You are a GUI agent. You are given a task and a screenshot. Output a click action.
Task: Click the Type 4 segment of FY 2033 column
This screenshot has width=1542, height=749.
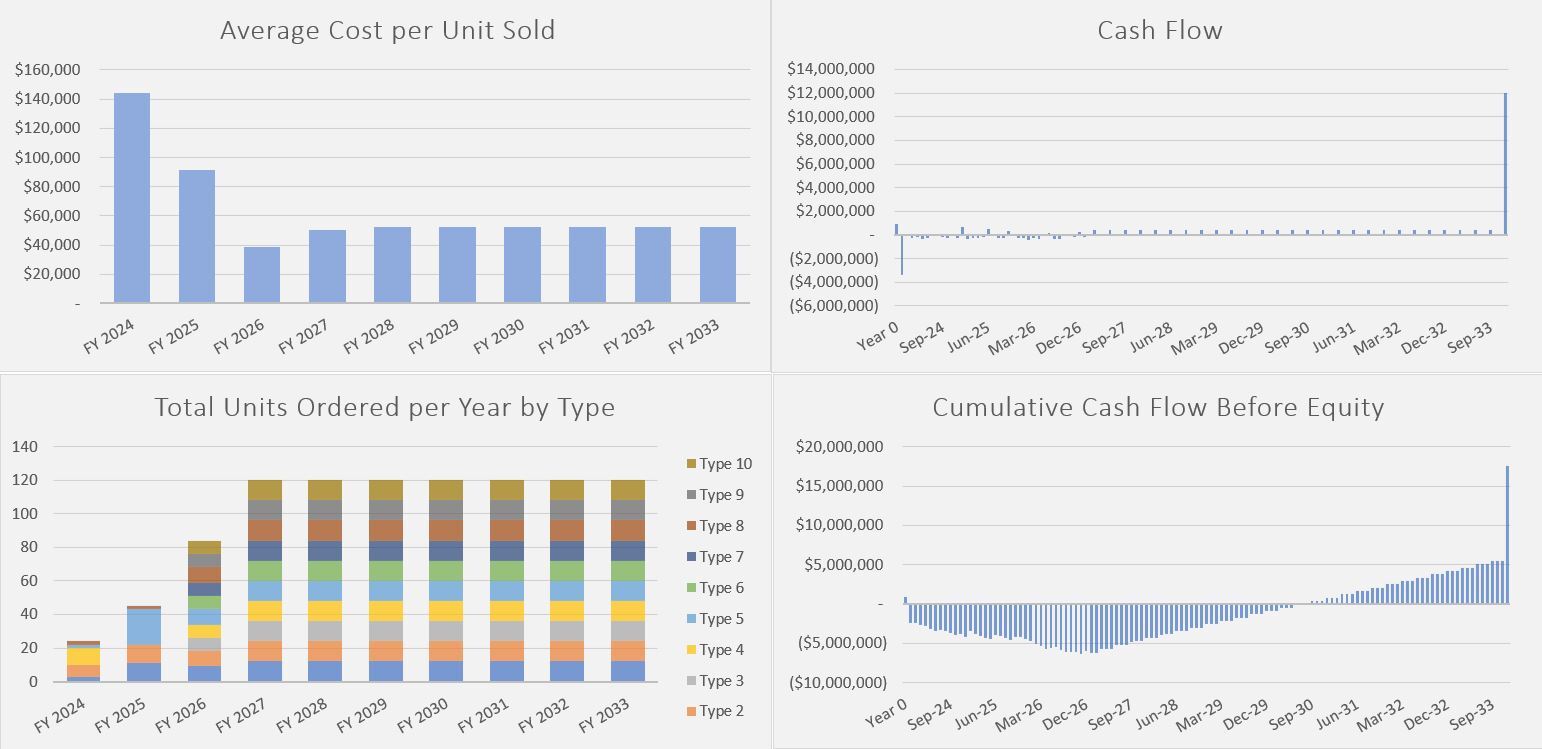[x=628, y=611]
